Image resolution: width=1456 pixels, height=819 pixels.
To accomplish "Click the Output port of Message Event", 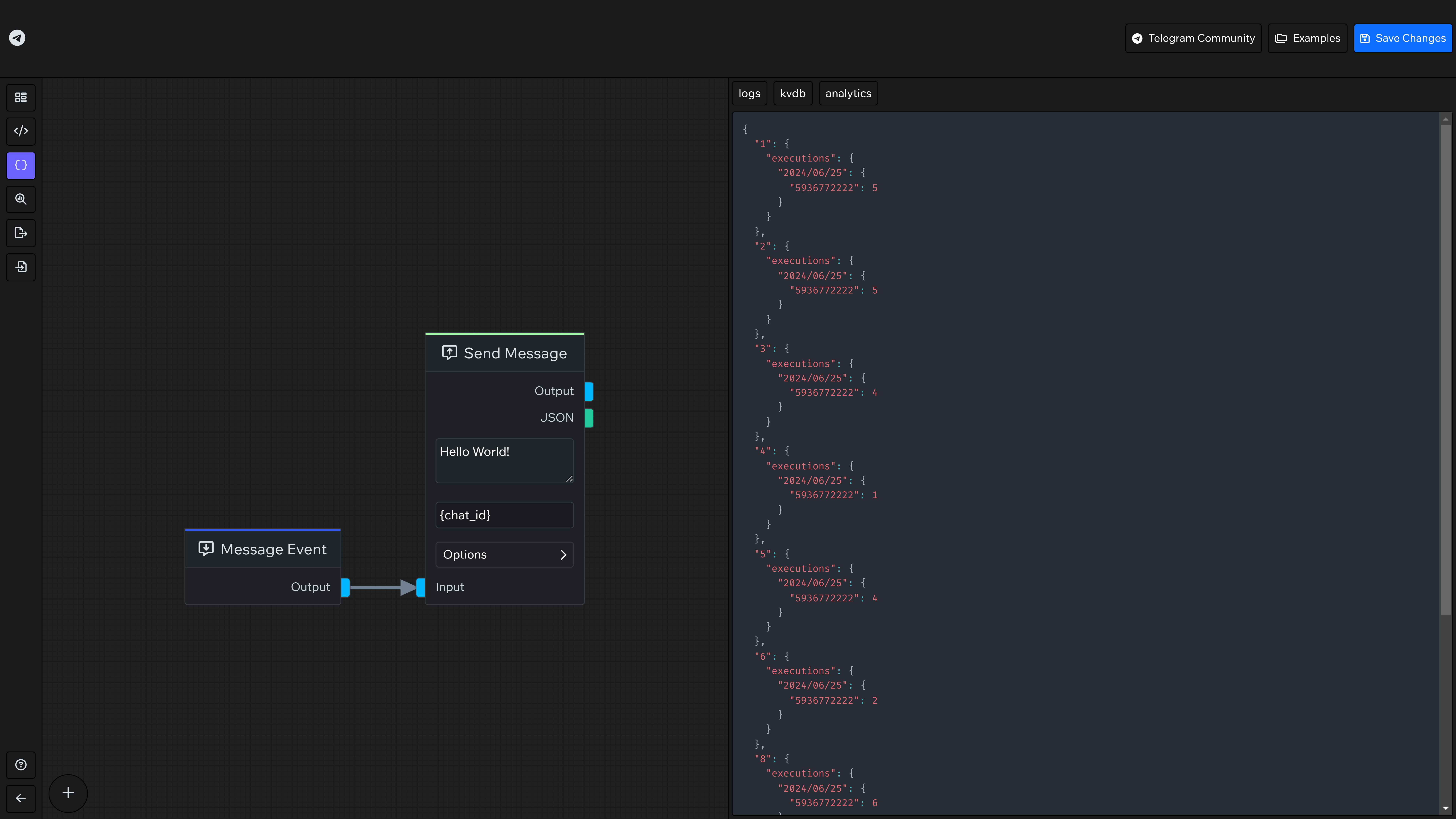I will click(345, 587).
